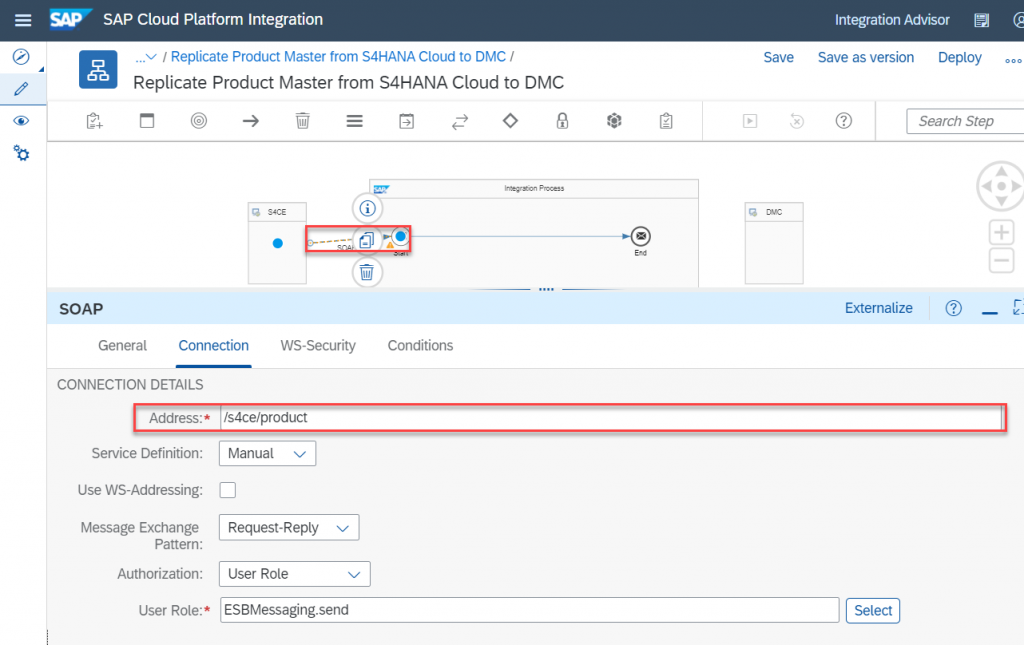Click the Deploy button
The width and height of the screenshot is (1024, 645).
959,57
